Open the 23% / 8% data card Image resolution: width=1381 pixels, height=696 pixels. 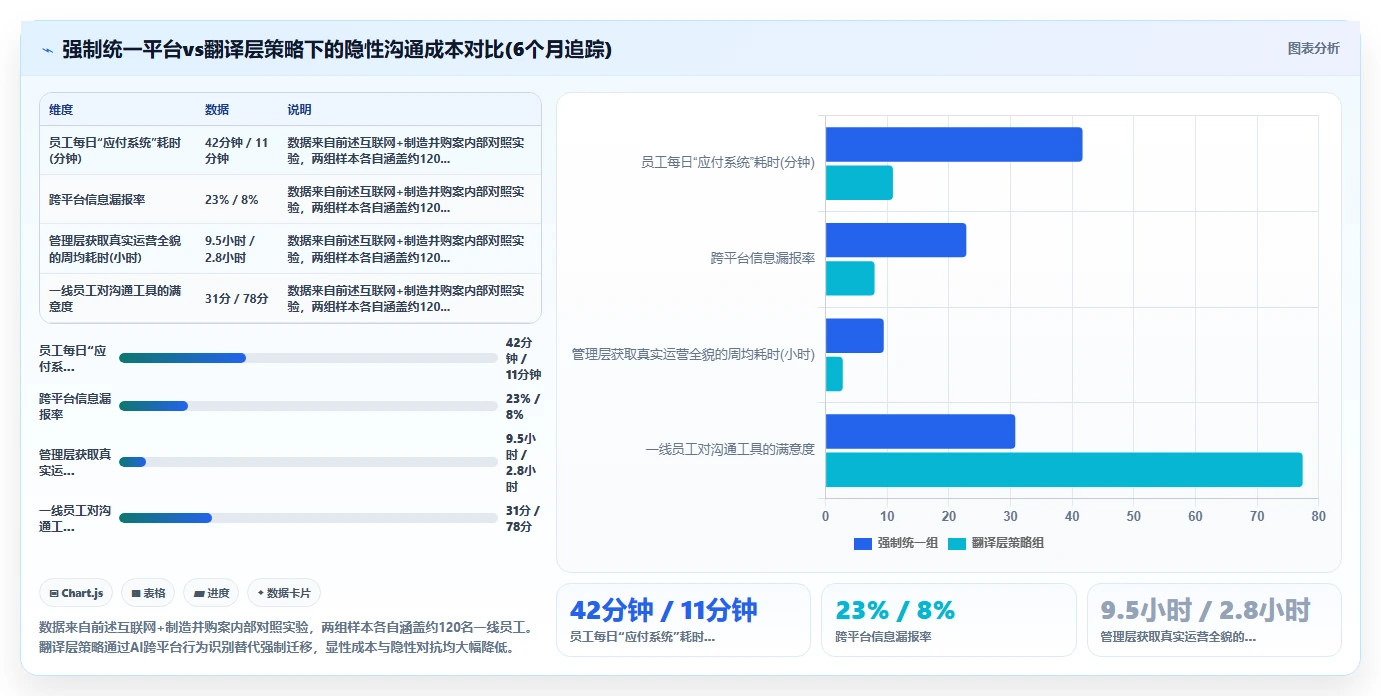pyautogui.click(x=949, y=620)
